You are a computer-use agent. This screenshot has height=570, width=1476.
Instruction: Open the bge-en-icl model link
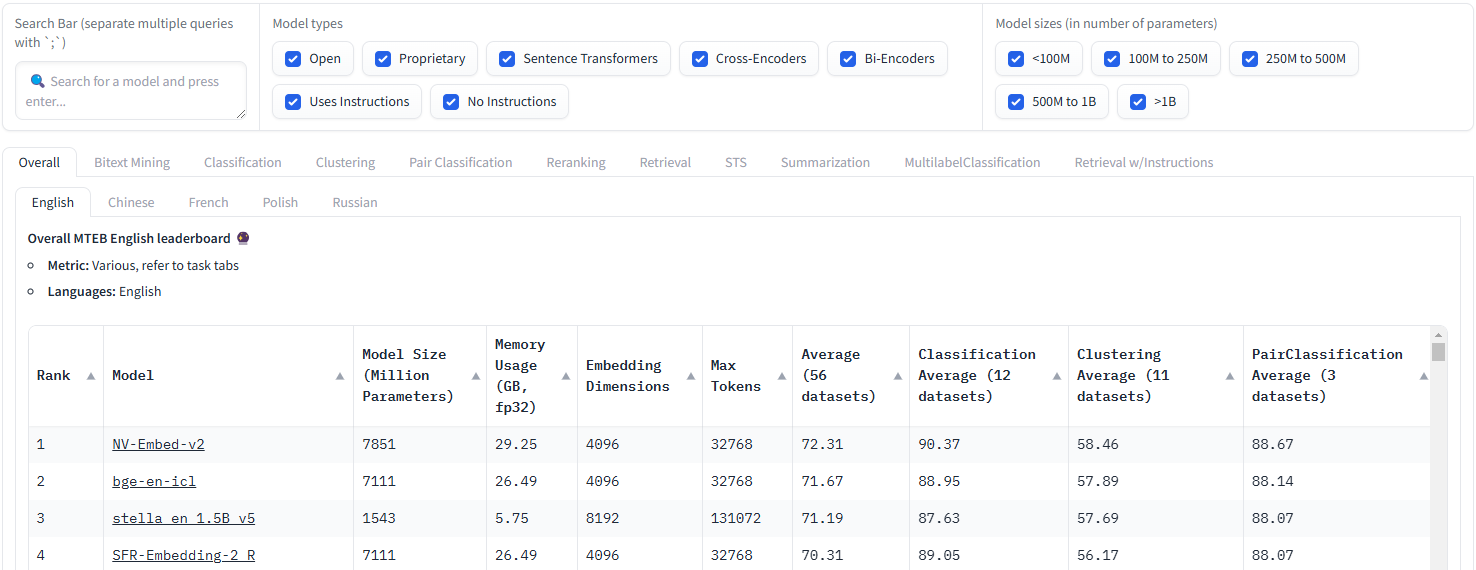tap(154, 481)
